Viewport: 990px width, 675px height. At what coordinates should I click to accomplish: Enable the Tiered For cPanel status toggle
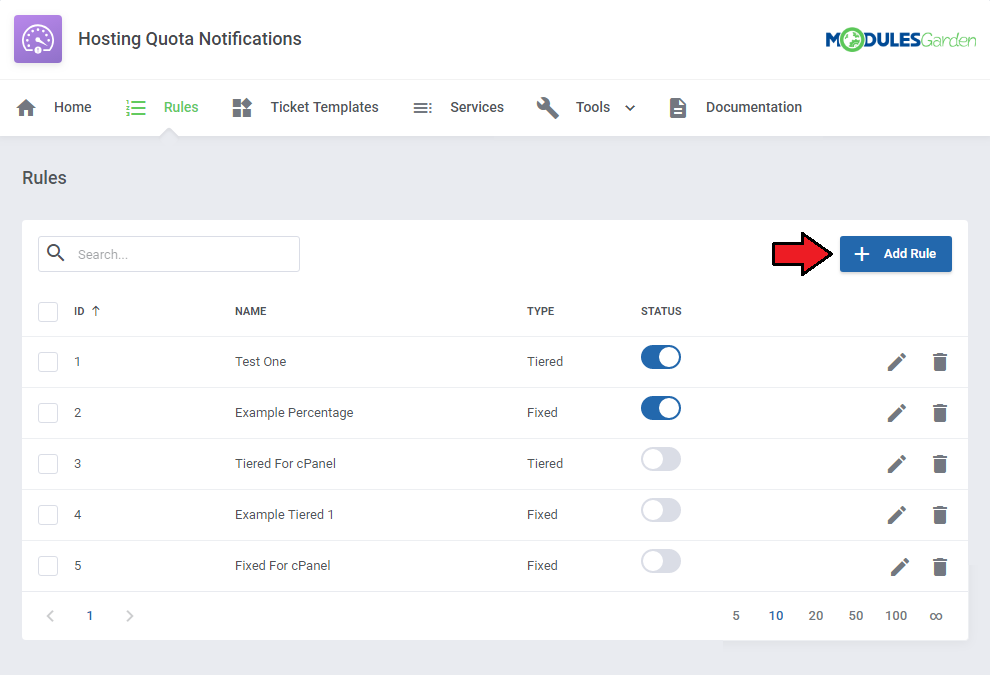click(x=661, y=459)
